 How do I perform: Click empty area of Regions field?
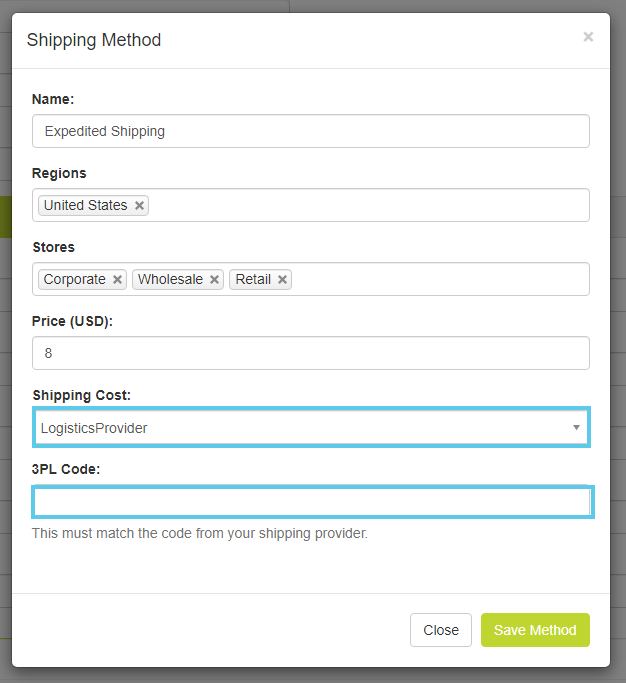pos(370,205)
